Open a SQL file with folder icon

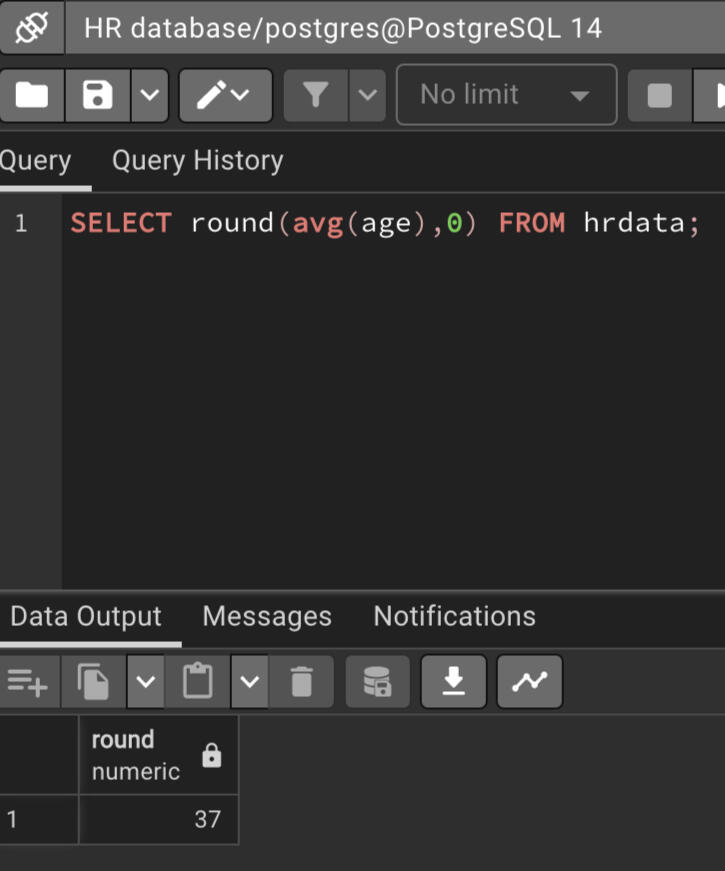pos(32,95)
